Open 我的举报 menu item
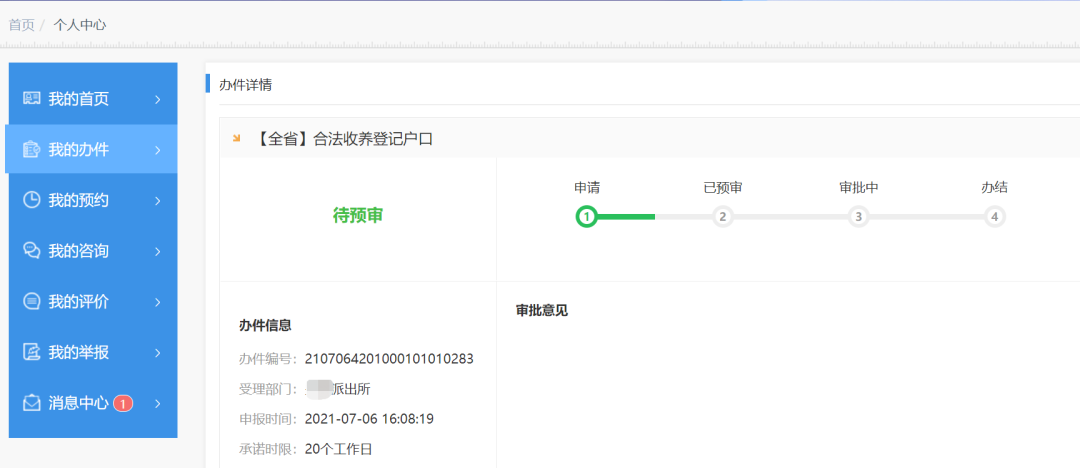 pyautogui.click(x=93, y=353)
